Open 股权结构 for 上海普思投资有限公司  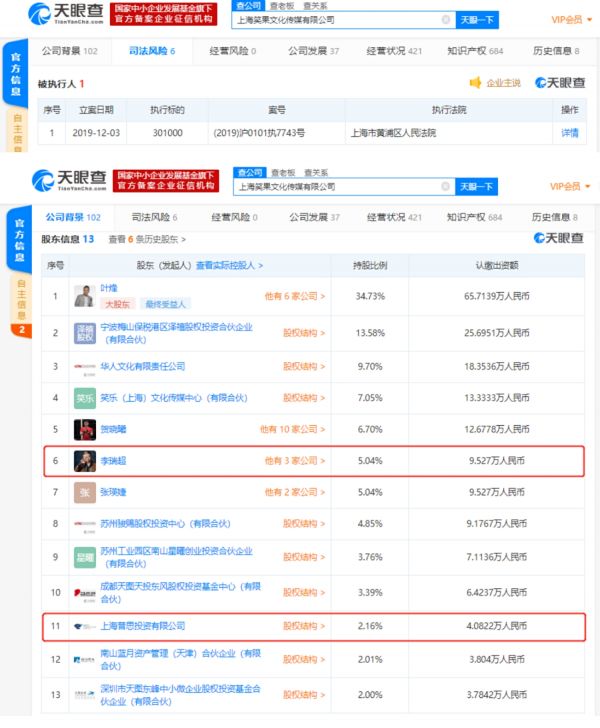click(x=304, y=626)
